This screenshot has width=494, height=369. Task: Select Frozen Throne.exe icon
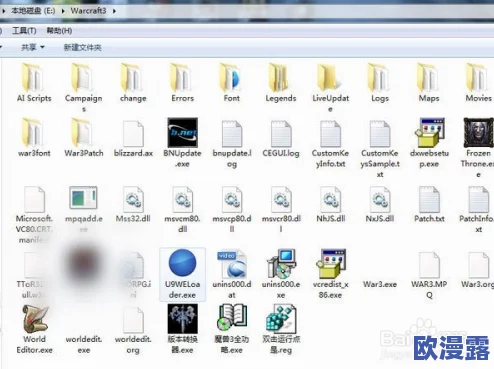click(x=478, y=133)
